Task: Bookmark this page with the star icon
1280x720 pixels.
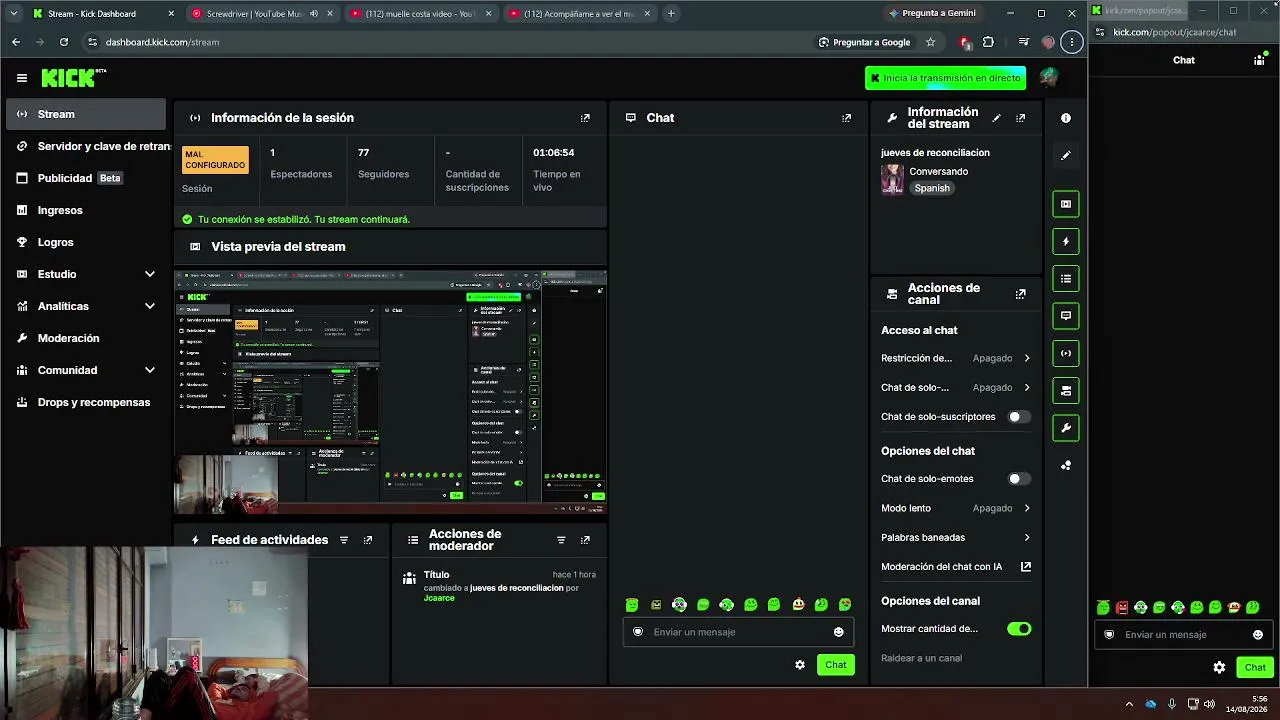Action: point(930,42)
